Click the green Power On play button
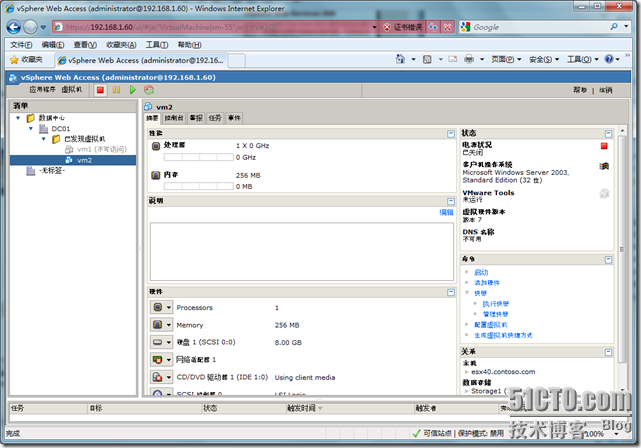641x448 pixels. click(132, 90)
